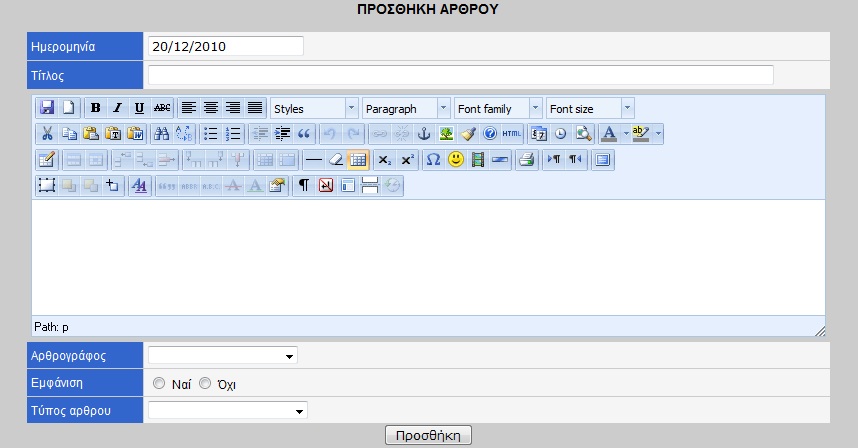Align text left
This screenshot has height=448, width=858.
point(189,108)
